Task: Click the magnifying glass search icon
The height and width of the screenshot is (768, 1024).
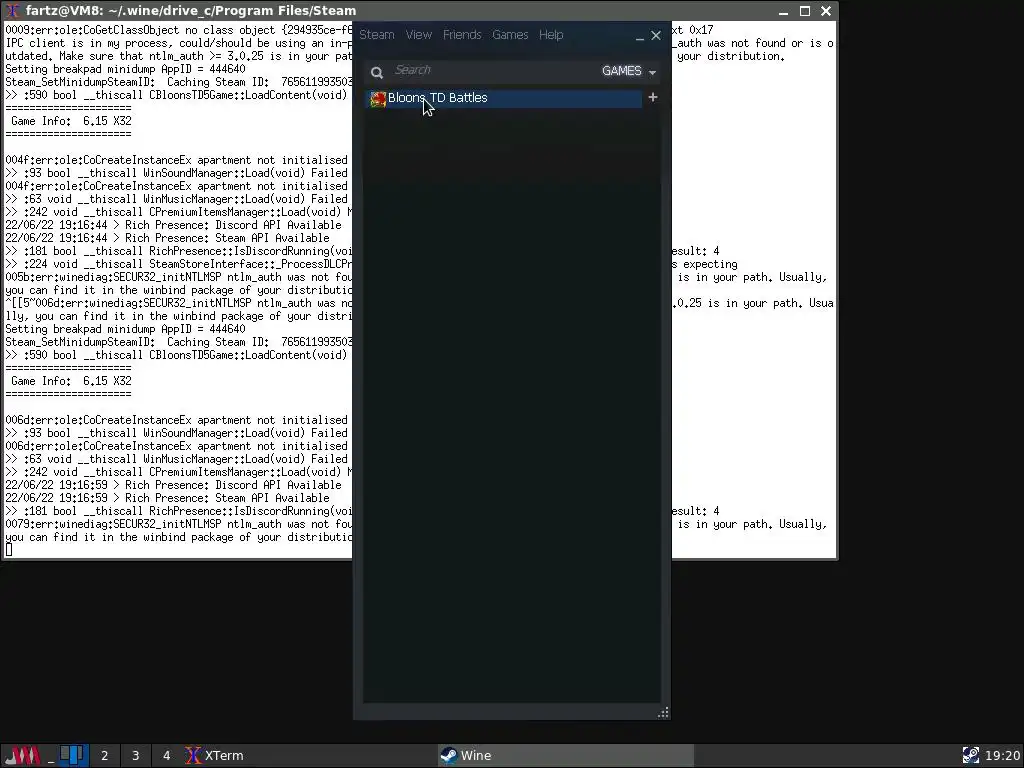Action: (377, 72)
